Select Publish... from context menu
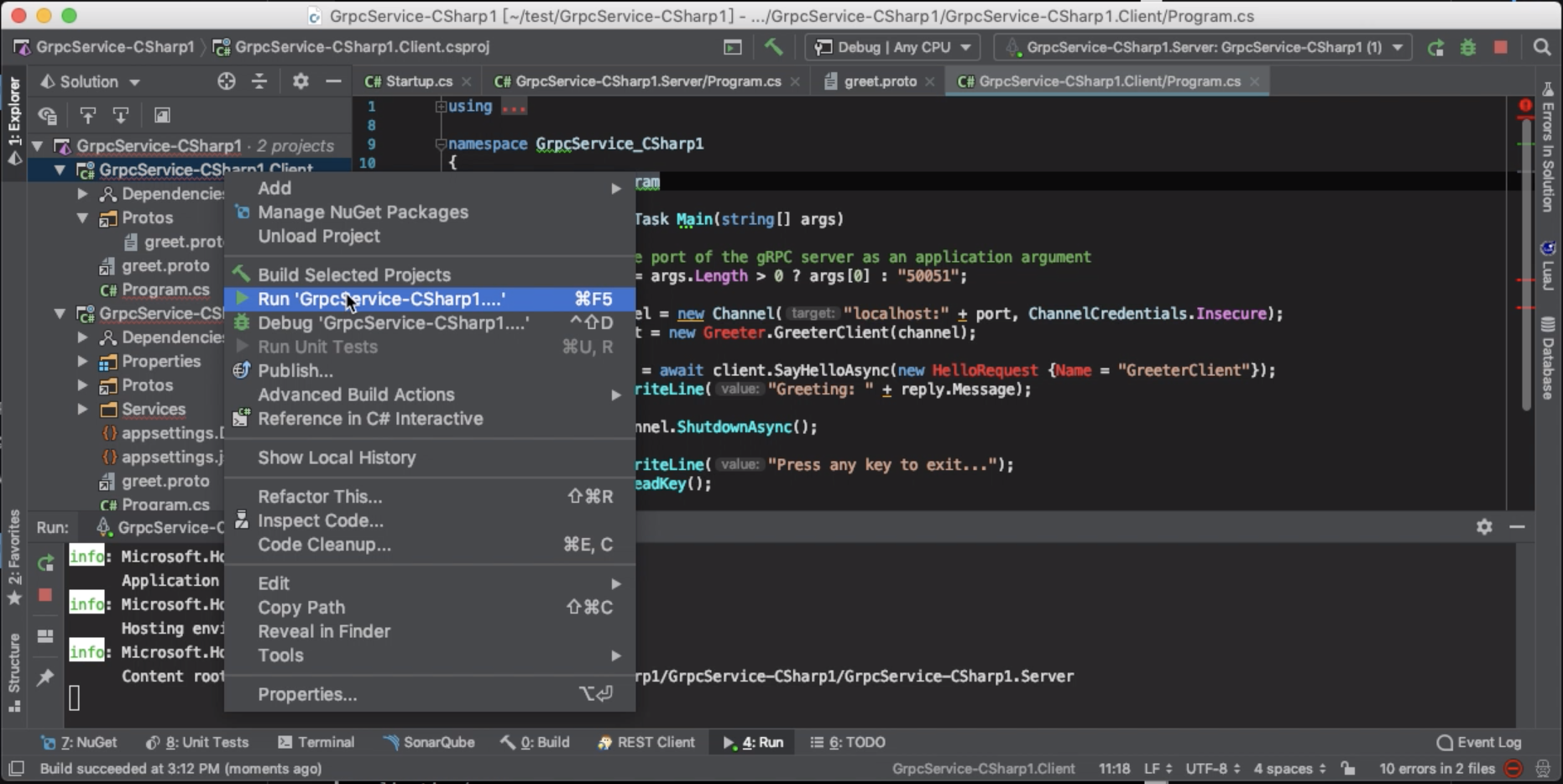 (x=429, y=370)
